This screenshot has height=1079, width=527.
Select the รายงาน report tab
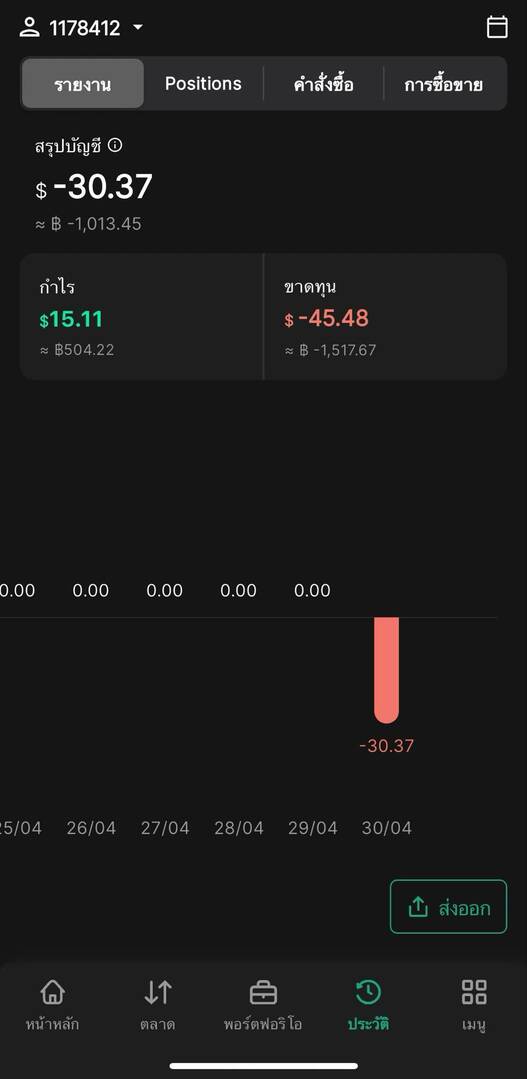click(83, 84)
